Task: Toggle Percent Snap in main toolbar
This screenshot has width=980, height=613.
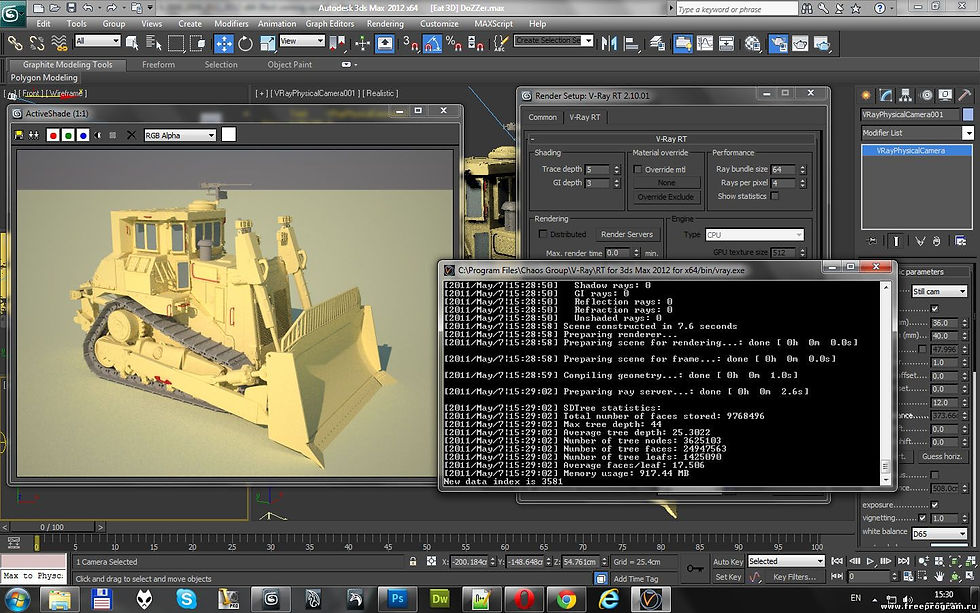Action: pyautogui.click(x=454, y=43)
